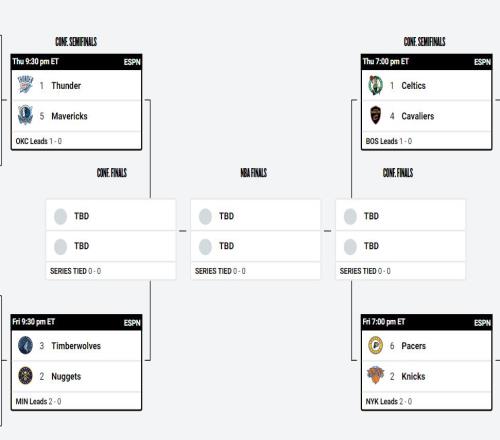
Task: Open the MIN Leads 2-0 series status
Action: click(38, 401)
